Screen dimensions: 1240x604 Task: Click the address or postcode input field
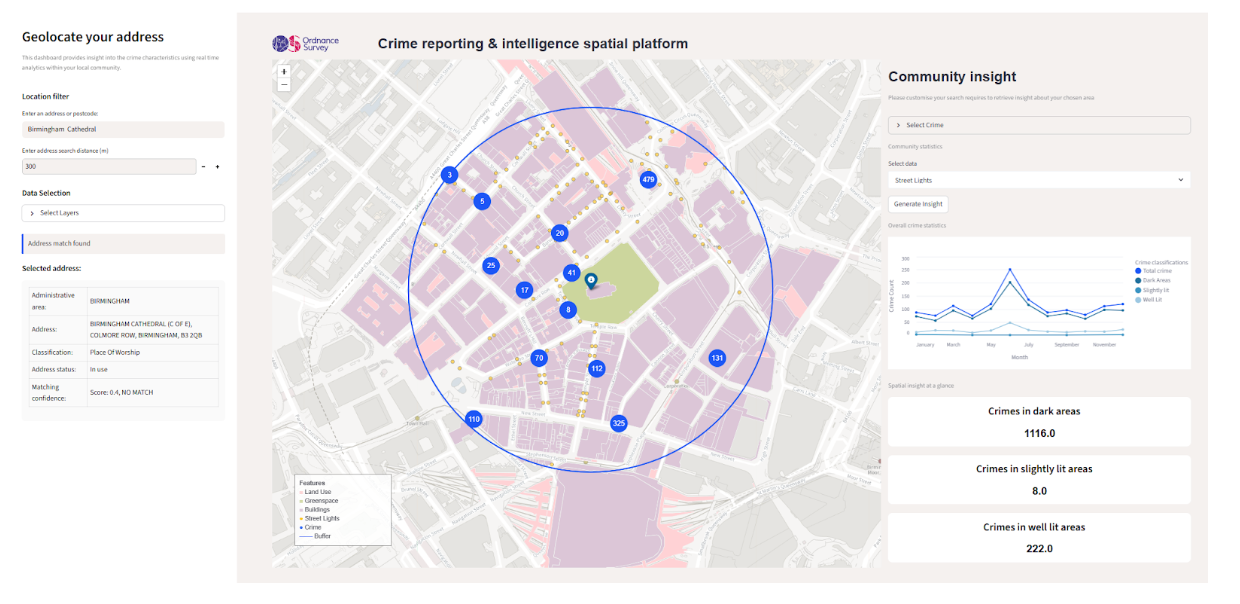click(123, 130)
